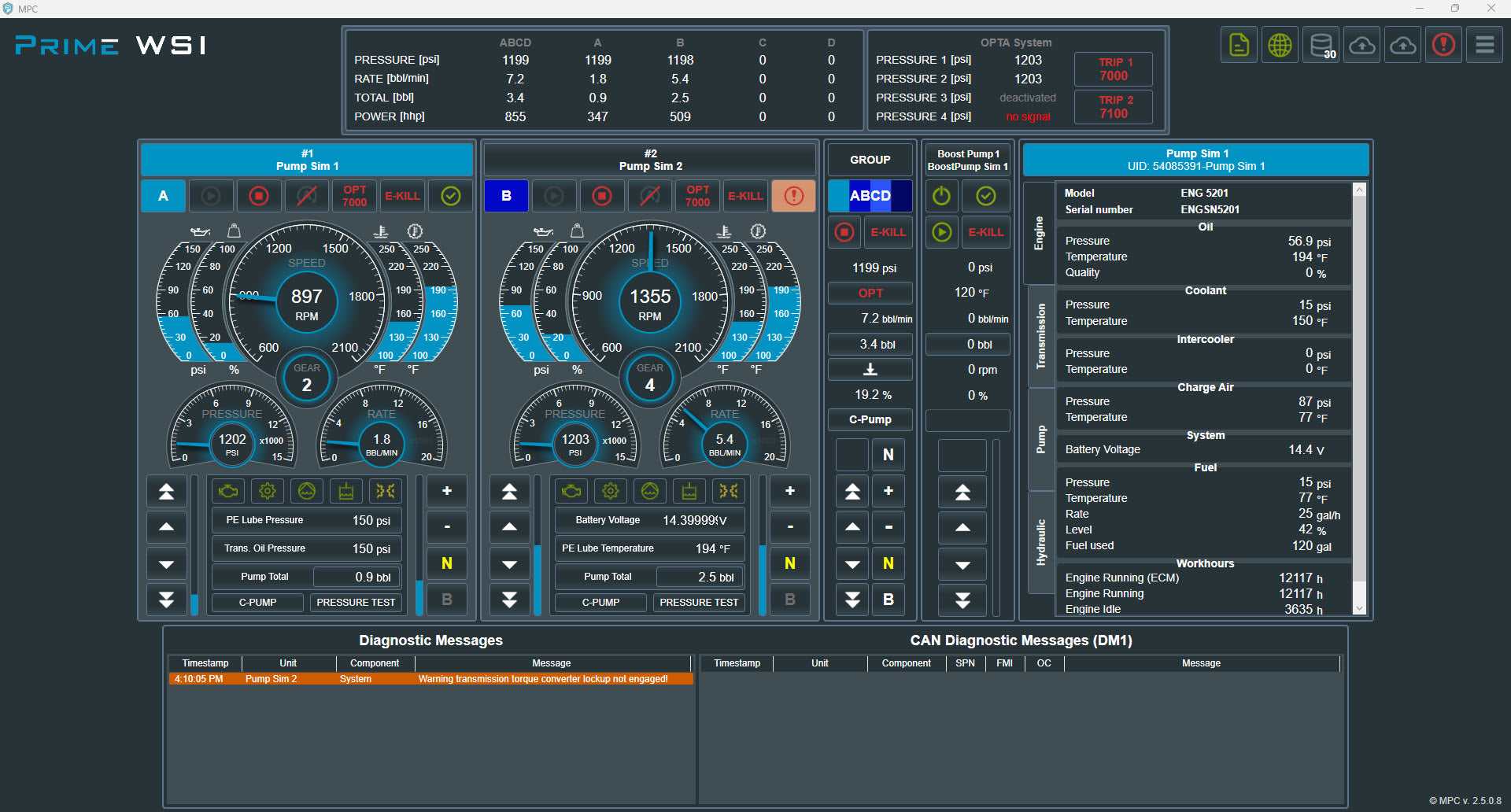Click the green globe network icon
The height and width of the screenshot is (812, 1511).
point(1280,46)
